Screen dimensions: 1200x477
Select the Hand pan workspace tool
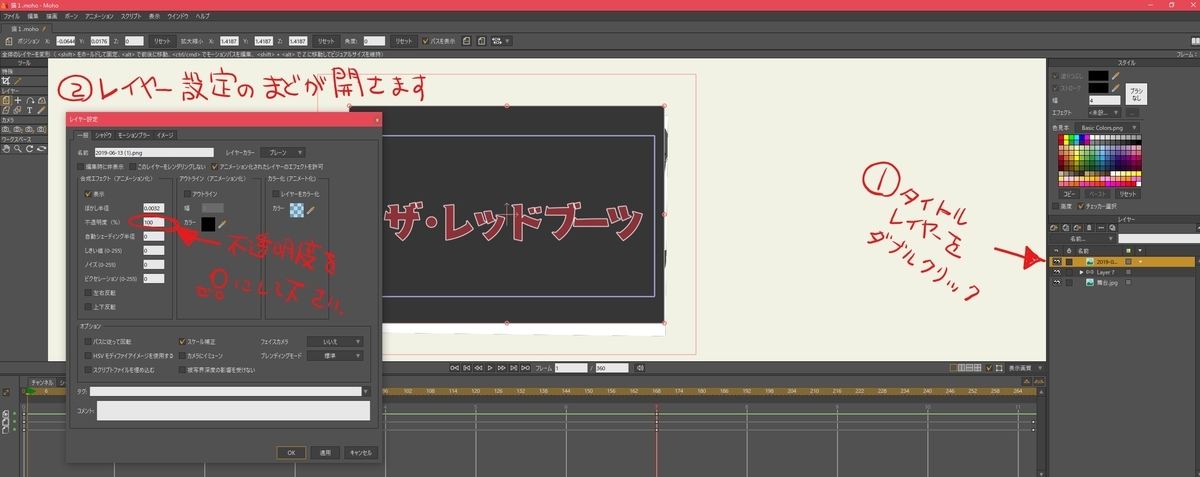tap(5, 149)
